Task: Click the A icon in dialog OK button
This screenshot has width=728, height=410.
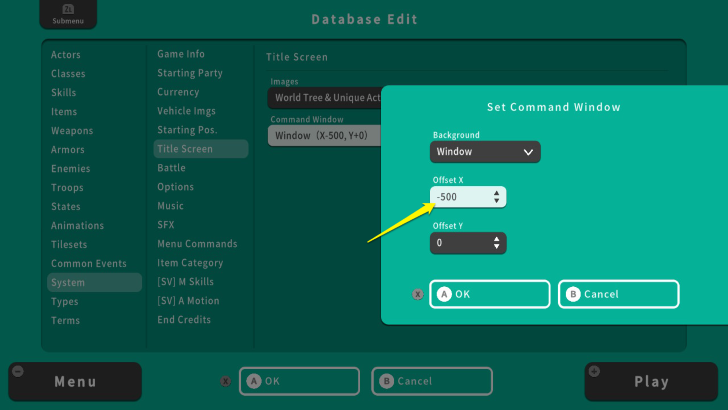Action: click(444, 294)
